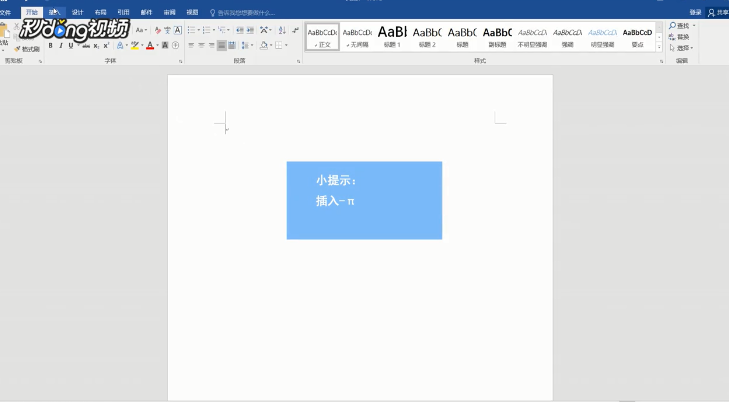This screenshot has width=729, height=402.
Task: Select the 正文 (Normal) style
Action: click(x=322, y=36)
